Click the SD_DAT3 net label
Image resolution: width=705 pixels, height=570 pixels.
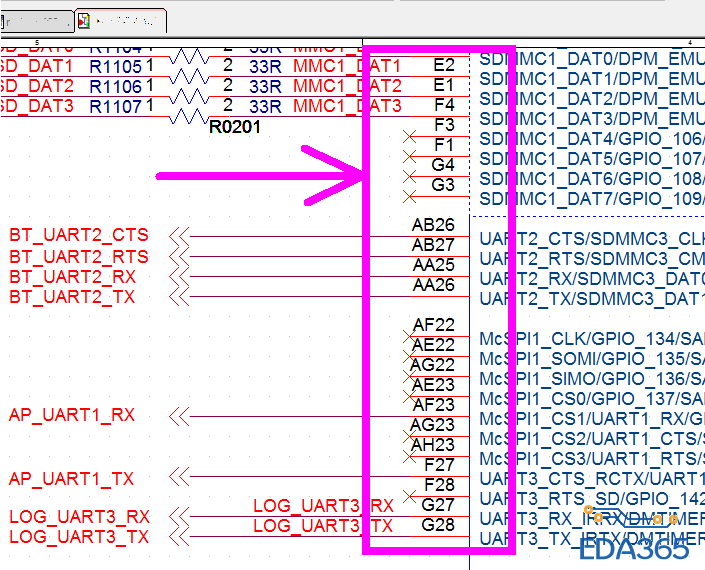[x=36, y=107]
